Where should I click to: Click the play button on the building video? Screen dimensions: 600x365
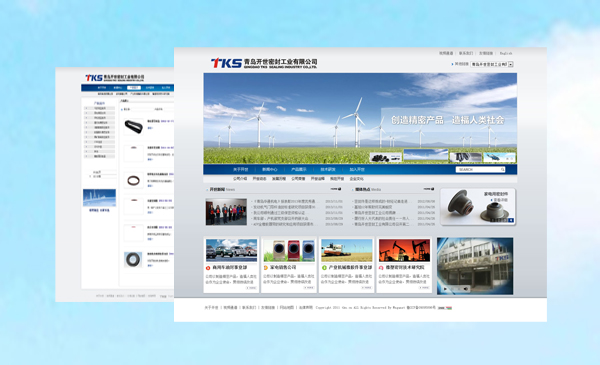tap(445, 289)
